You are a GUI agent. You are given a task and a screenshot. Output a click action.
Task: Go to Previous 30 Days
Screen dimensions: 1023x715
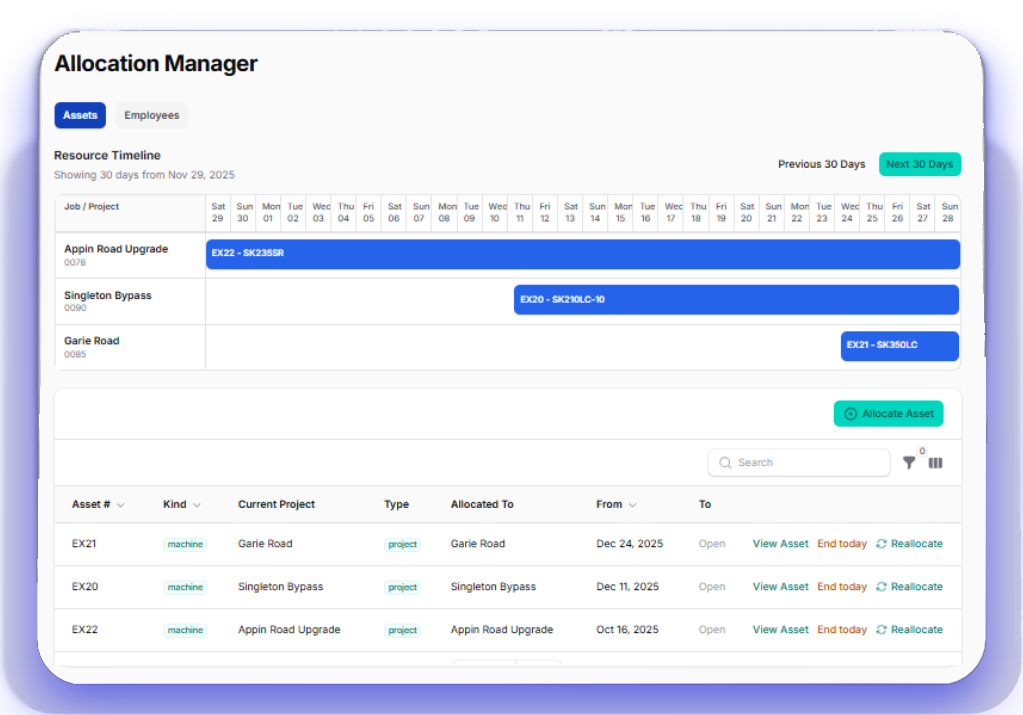tap(821, 164)
